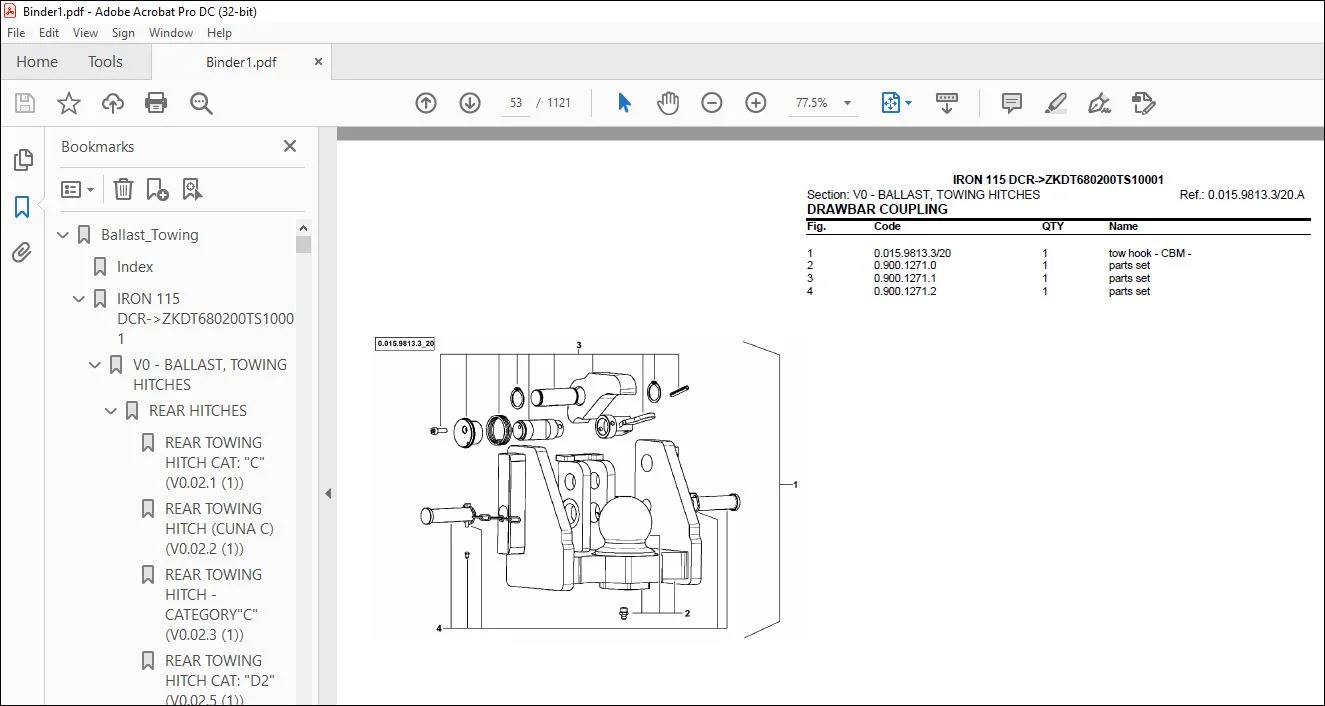Click the fit page display icon
The height and width of the screenshot is (706, 1325).
(x=890, y=103)
